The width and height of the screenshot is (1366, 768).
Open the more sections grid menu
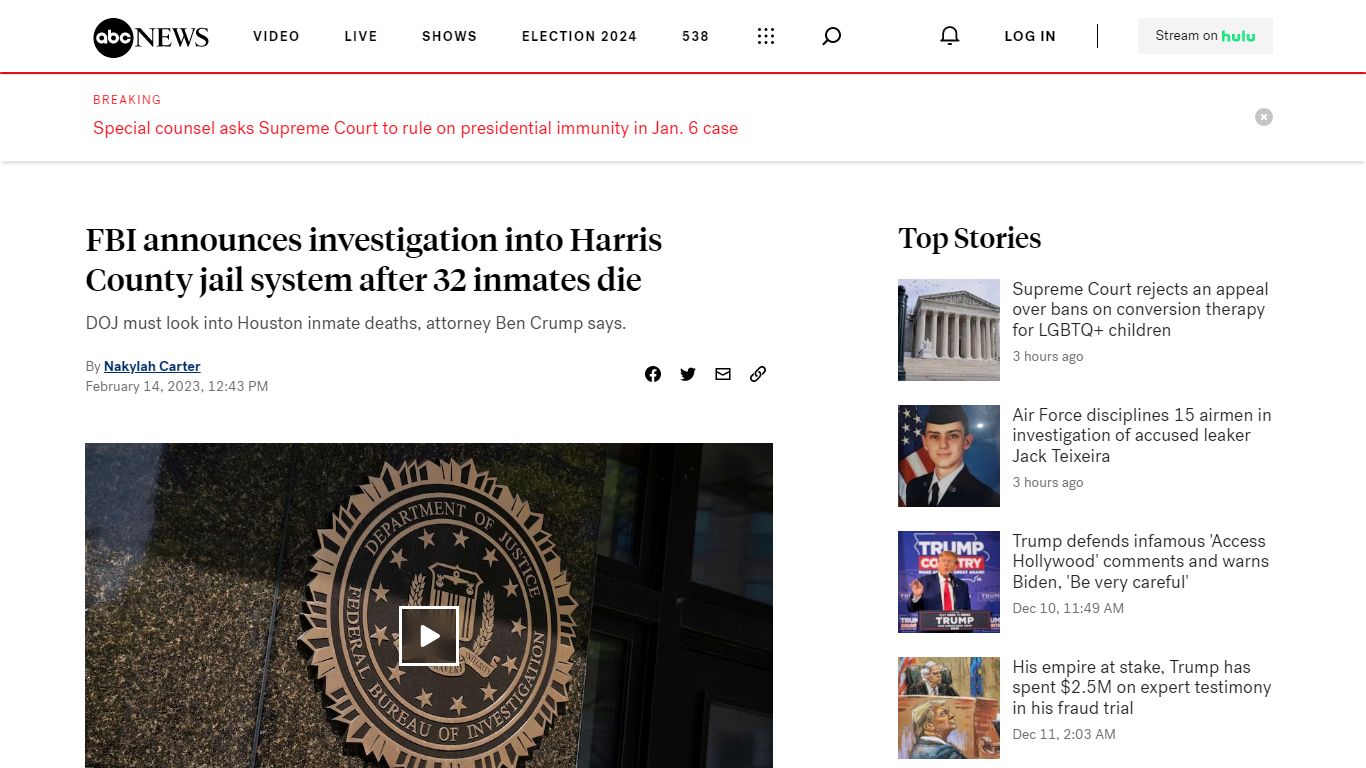point(766,36)
